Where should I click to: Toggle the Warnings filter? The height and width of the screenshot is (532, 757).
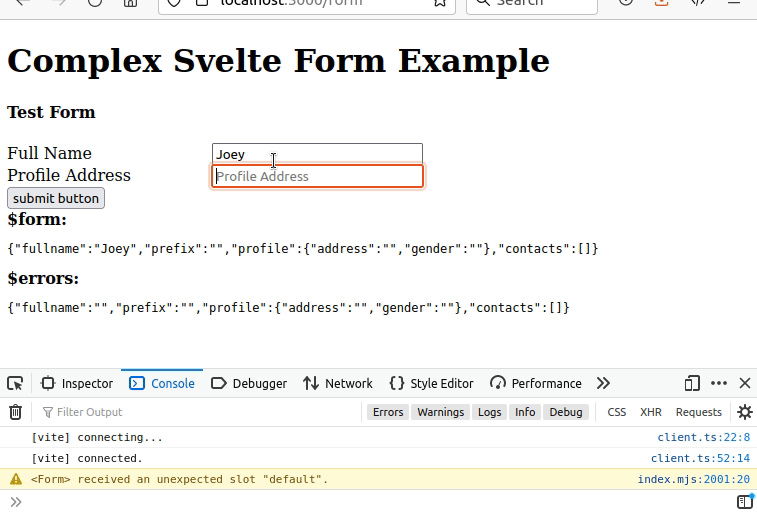coord(440,412)
